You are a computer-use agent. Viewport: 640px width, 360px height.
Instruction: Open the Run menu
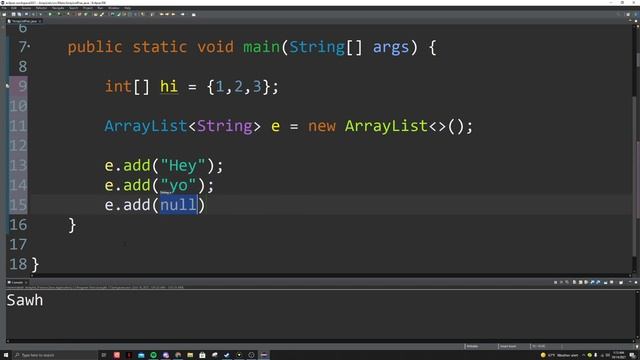coord(100,8)
